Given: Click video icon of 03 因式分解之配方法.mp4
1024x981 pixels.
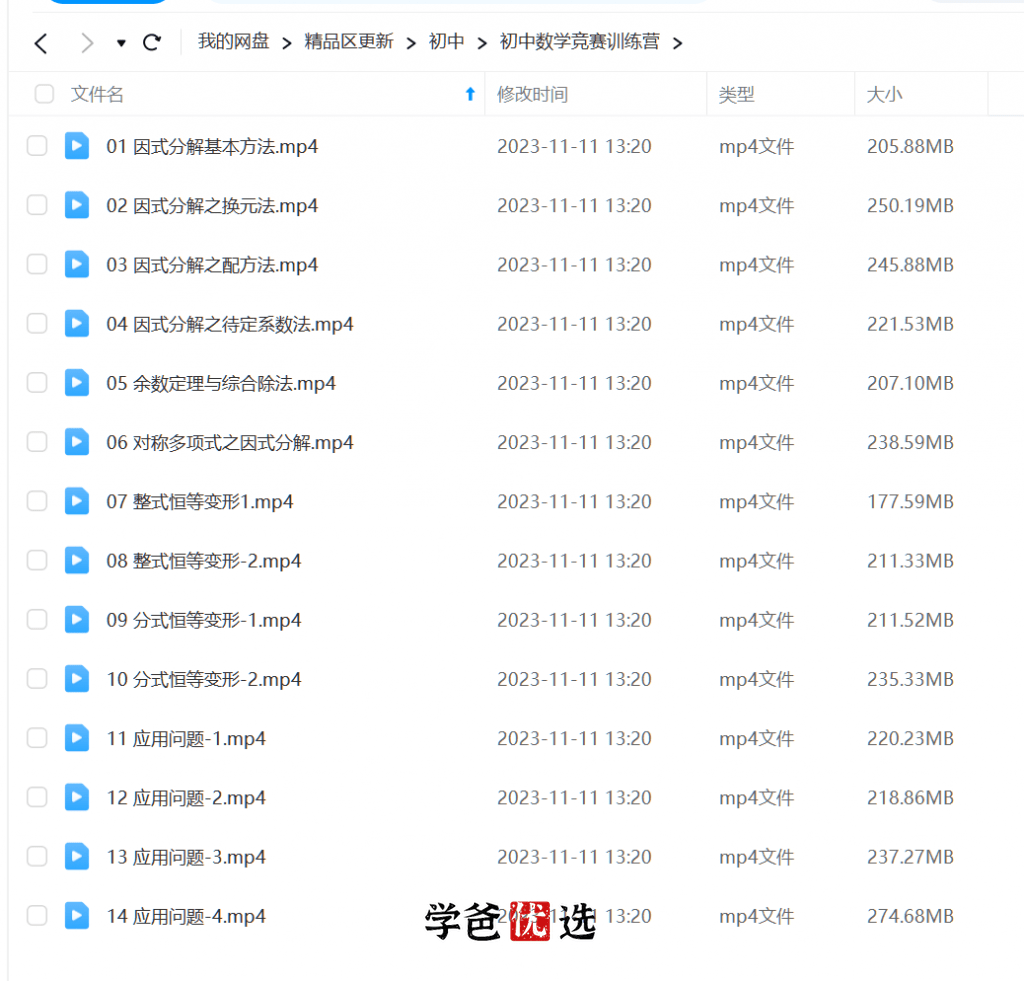Looking at the screenshot, I should [x=77, y=265].
